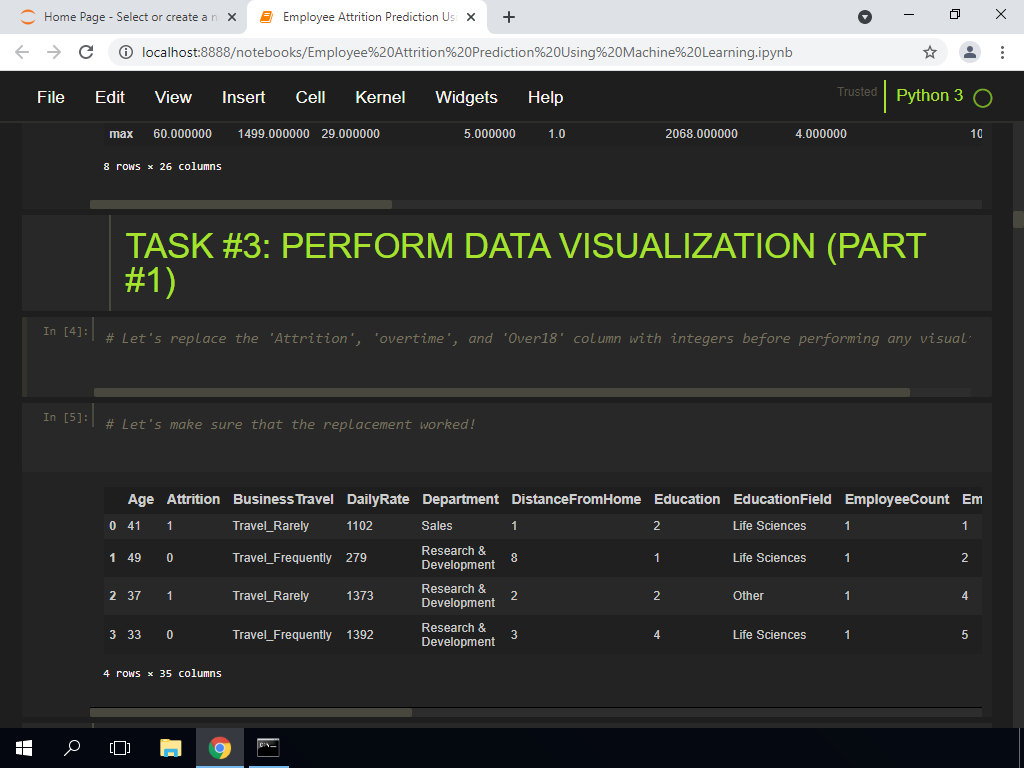
Task: Go forward in browser history
Action: 54,52
